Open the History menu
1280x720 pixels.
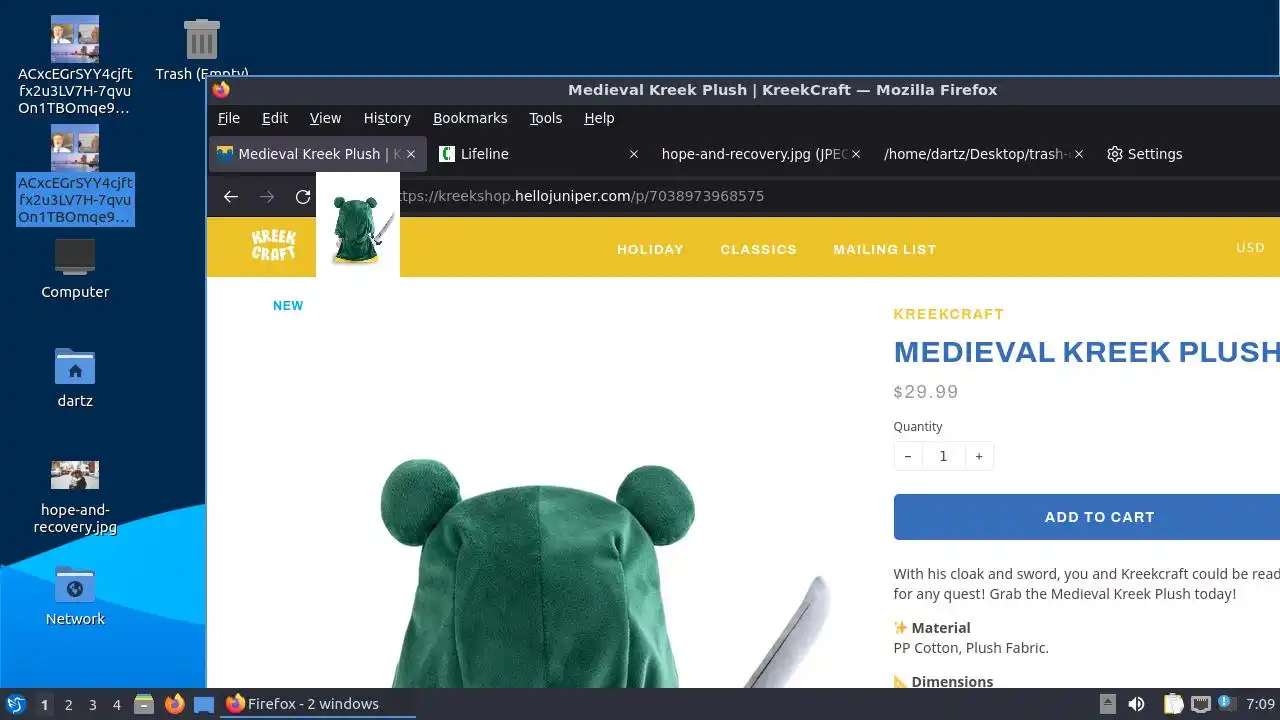(x=387, y=118)
